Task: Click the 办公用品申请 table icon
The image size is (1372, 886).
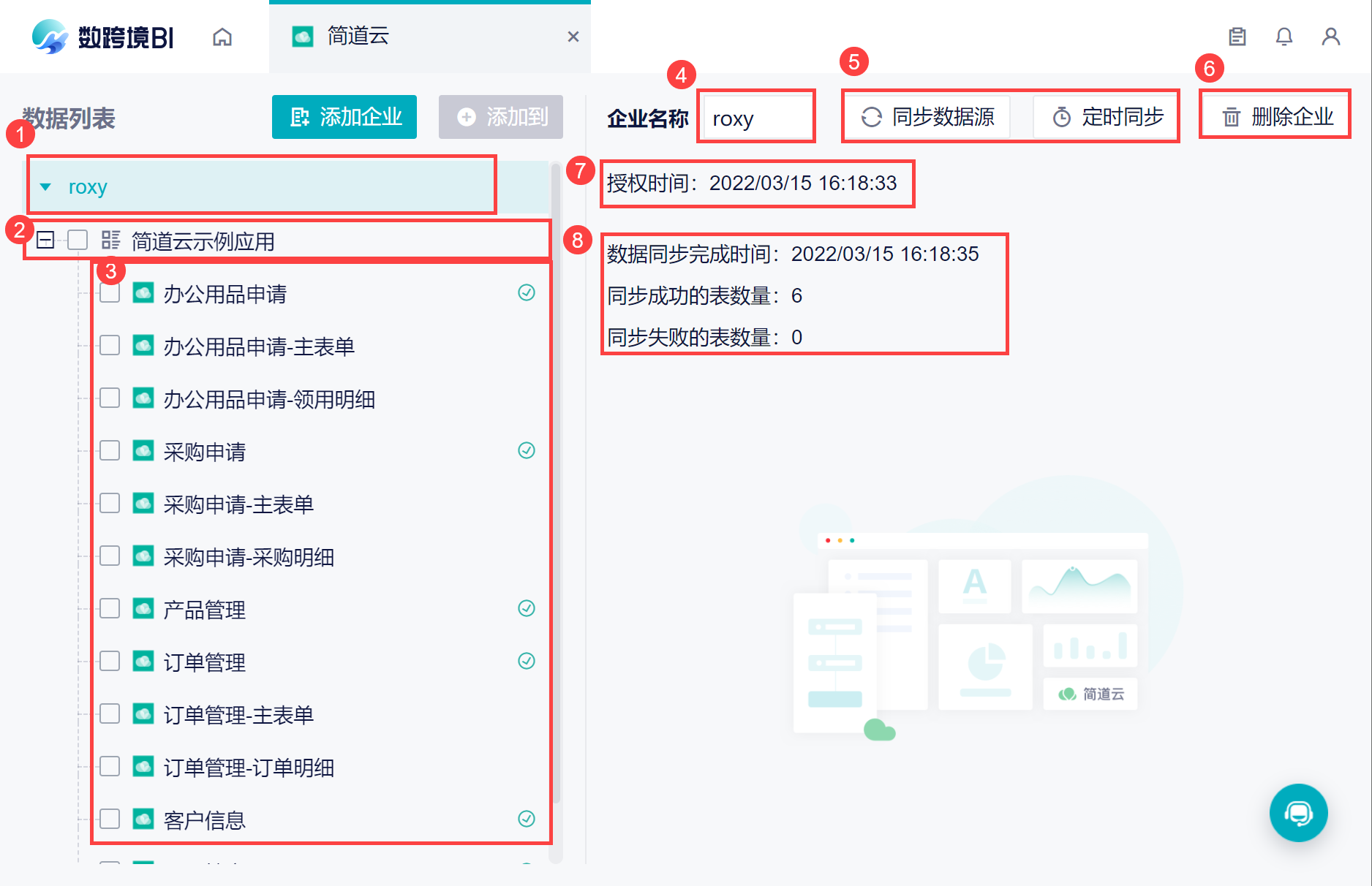Action: click(x=143, y=292)
